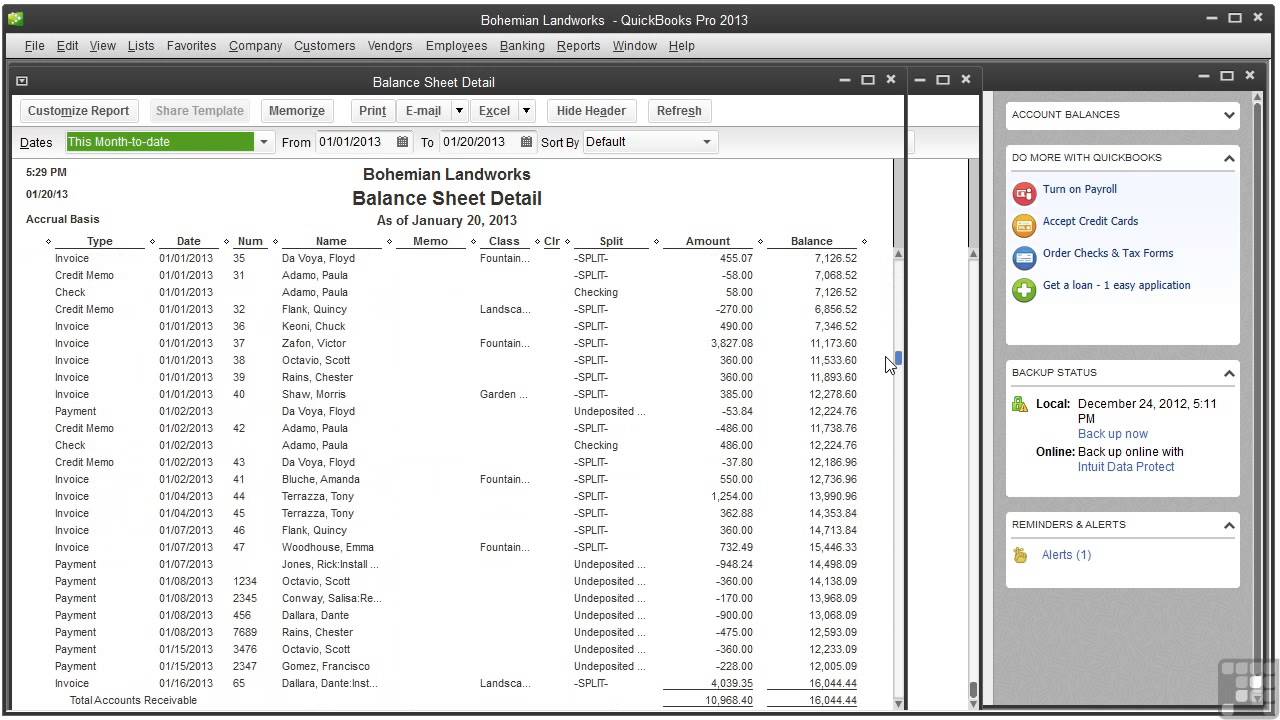Select the Woodhouse, Emma name cell
Screen dimensions: 1280x720
(x=328, y=547)
